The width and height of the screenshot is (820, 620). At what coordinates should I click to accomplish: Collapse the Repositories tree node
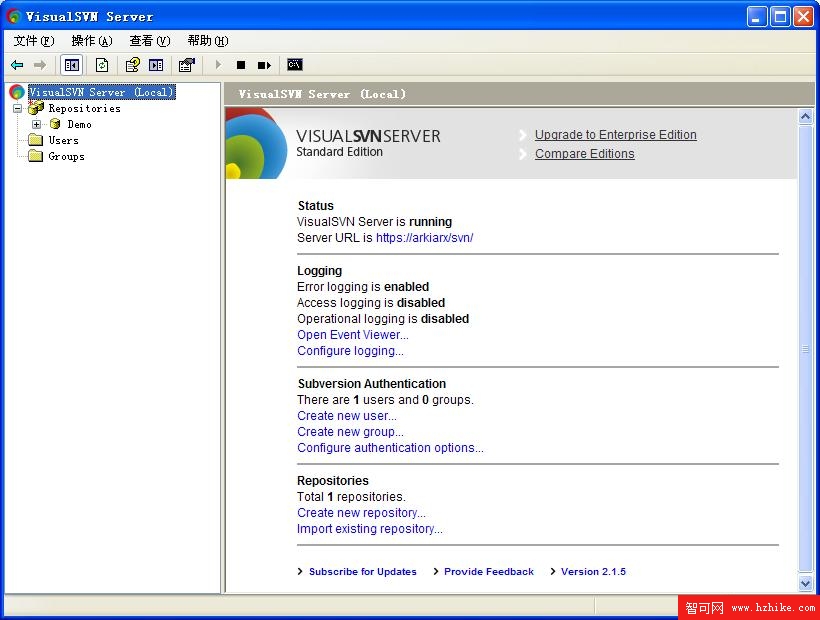tap(17, 108)
